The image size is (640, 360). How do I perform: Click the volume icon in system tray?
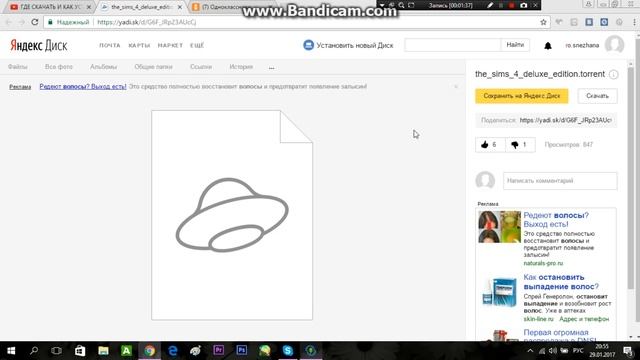tap(553, 351)
